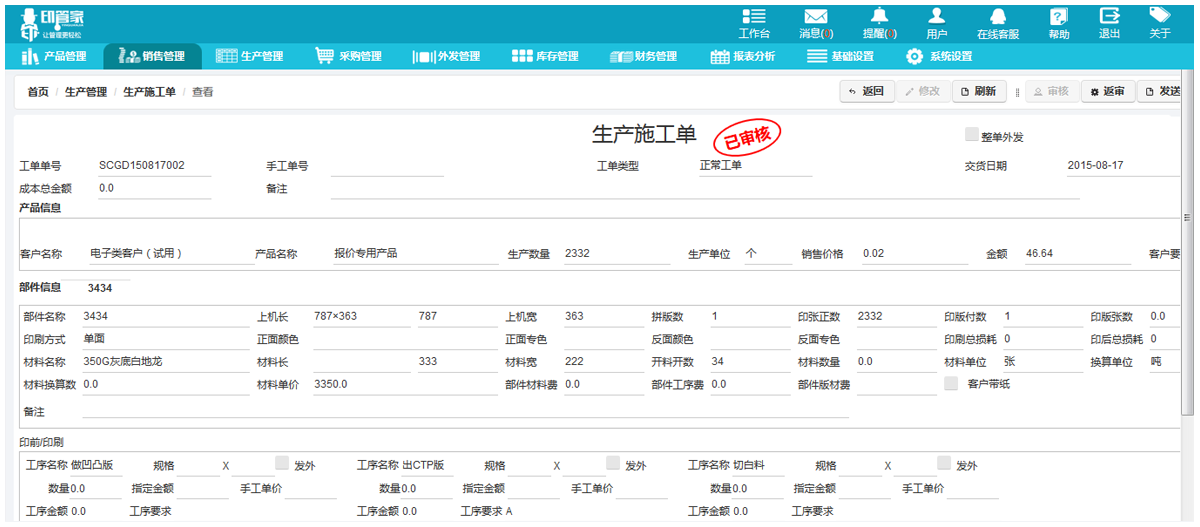Open the 工作台 workbench icon
This screenshot has width=1200, height=527.
point(754,16)
